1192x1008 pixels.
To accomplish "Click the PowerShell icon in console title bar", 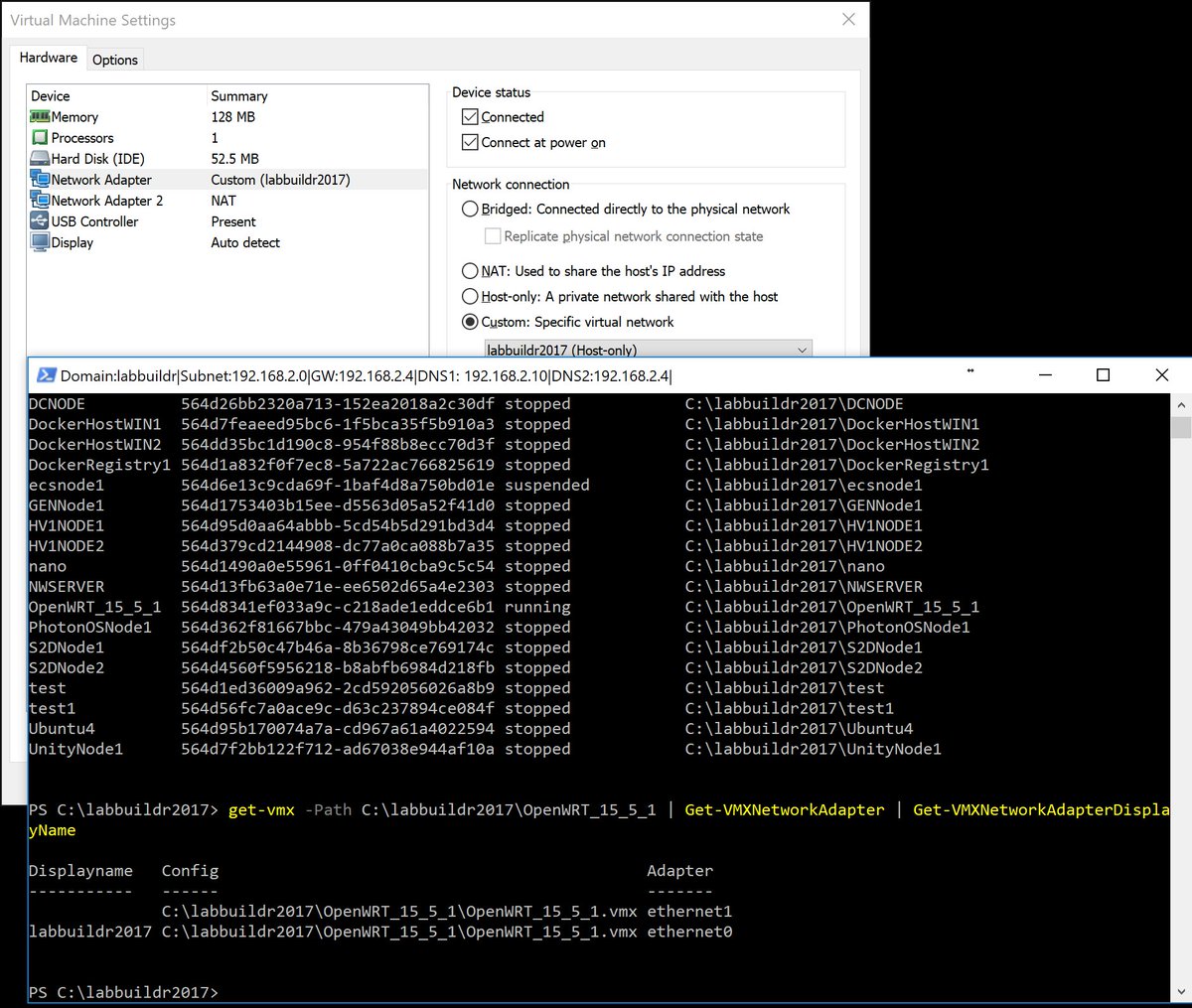I will pos(46,375).
